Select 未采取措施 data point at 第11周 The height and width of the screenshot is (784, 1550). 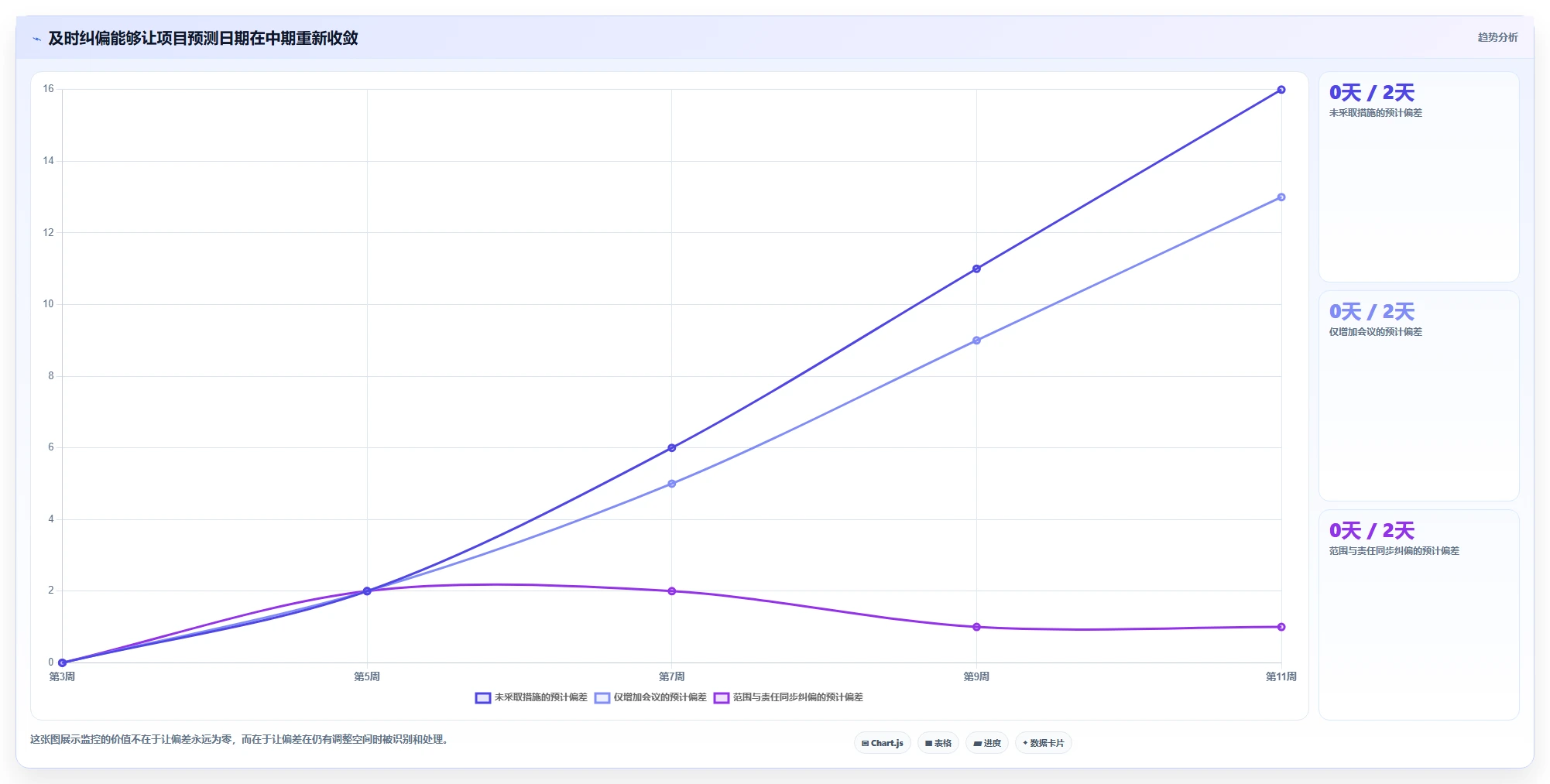tap(1281, 90)
